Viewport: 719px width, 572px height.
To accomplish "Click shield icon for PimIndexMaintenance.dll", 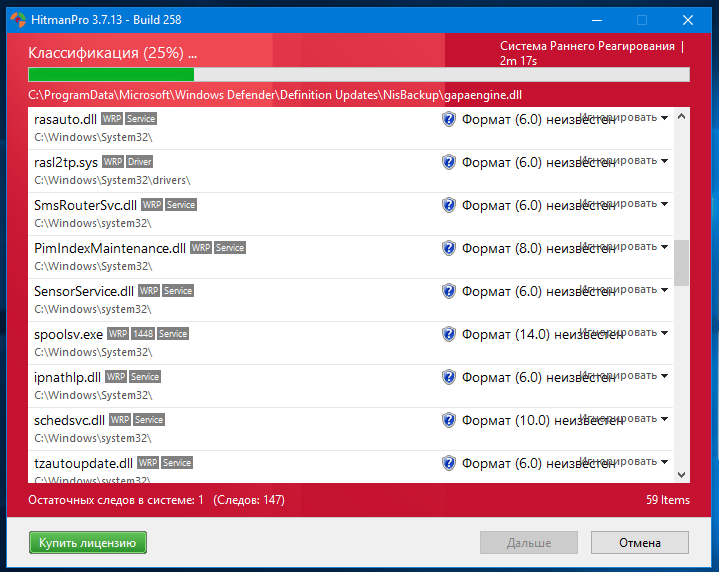I will tap(448, 248).
